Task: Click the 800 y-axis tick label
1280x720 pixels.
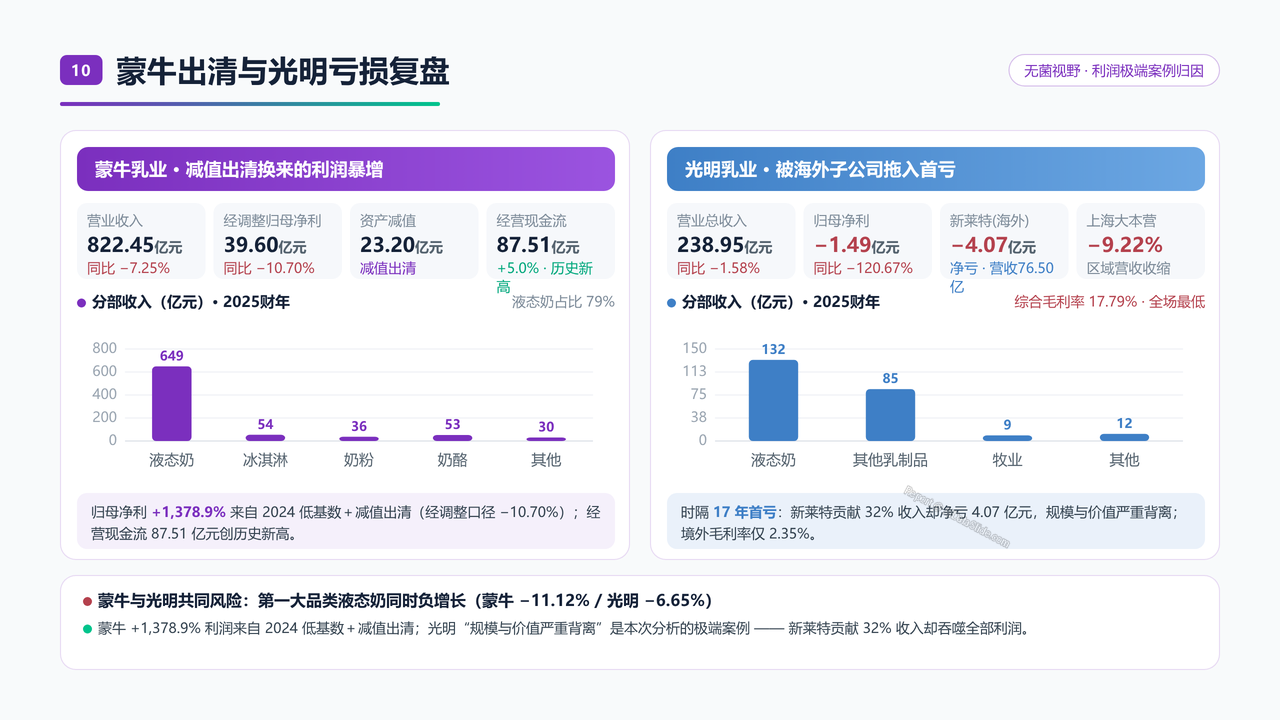Action: [105, 348]
